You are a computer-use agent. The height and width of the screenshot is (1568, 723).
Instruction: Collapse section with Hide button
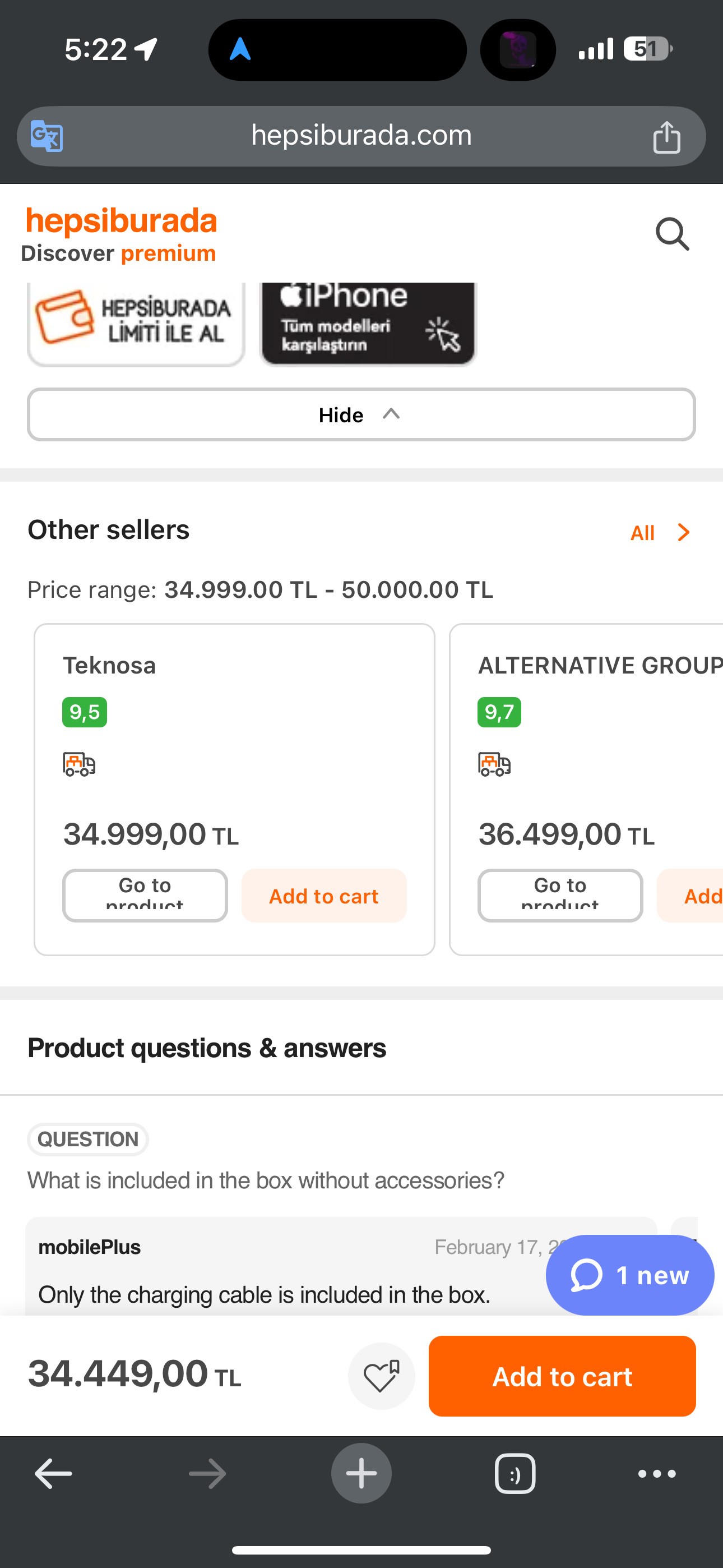[x=361, y=414]
